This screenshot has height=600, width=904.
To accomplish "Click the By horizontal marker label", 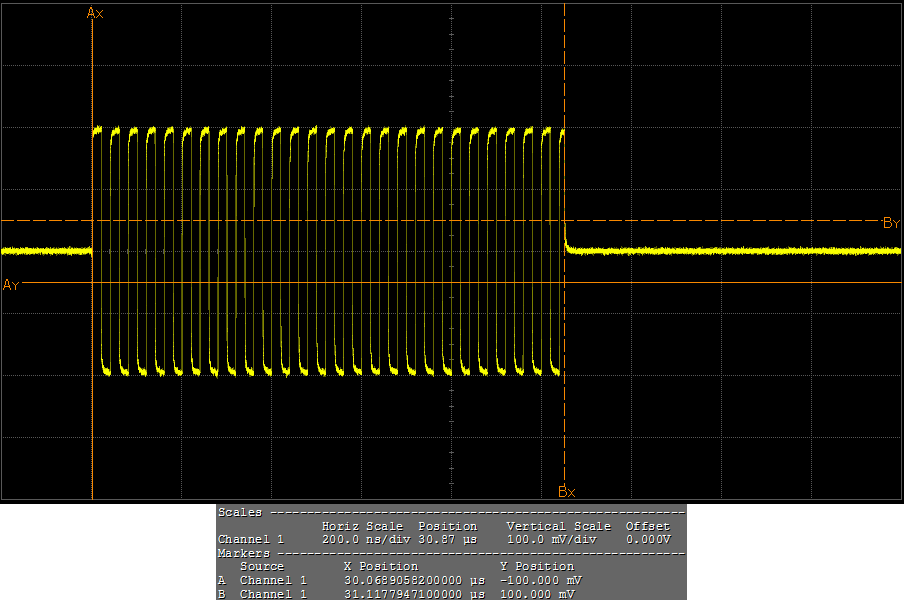I will [x=893, y=222].
